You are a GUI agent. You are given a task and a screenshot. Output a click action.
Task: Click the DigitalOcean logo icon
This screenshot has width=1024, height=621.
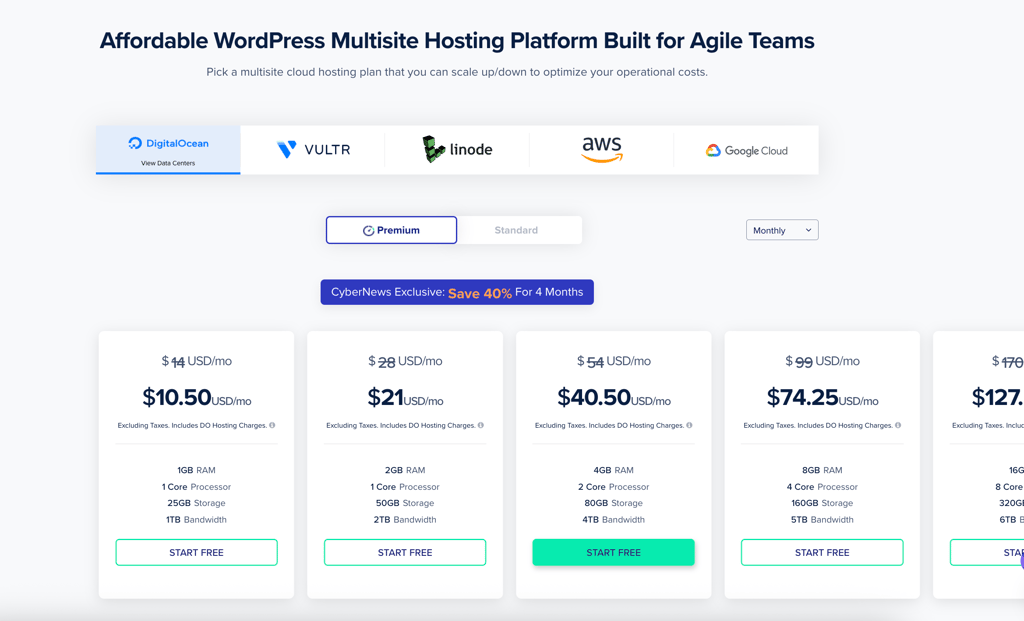tap(135, 143)
